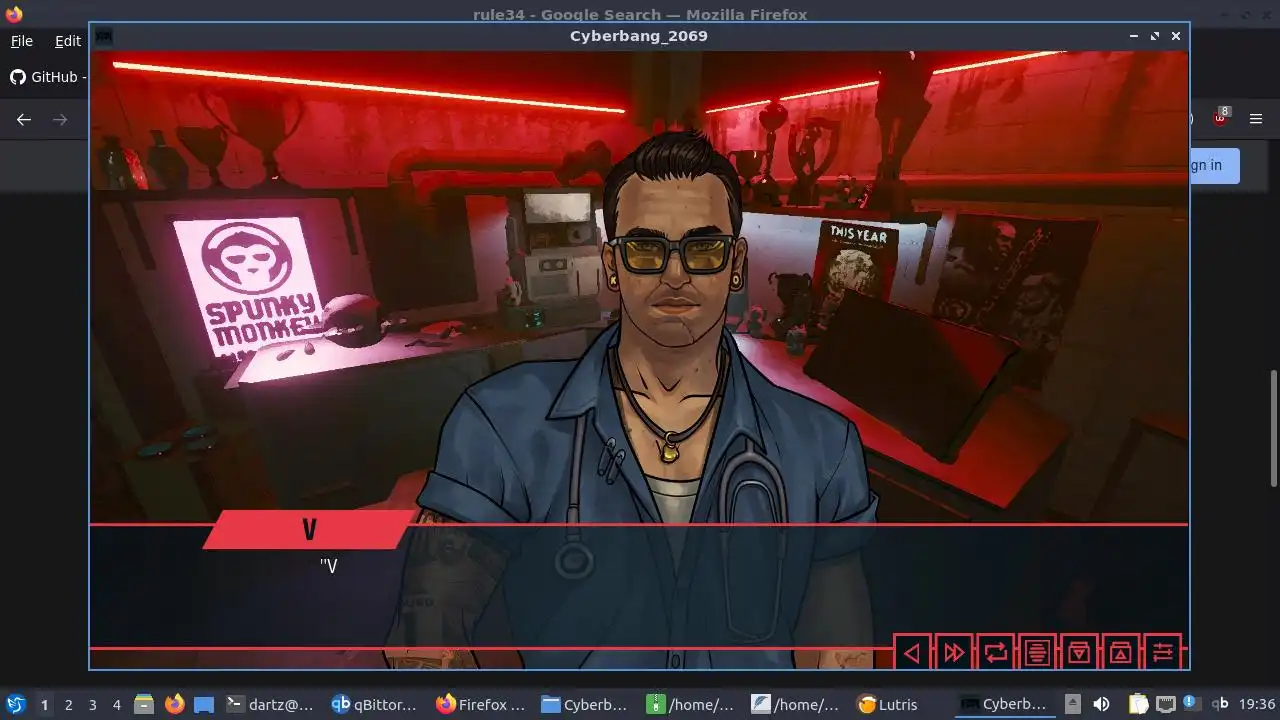This screenshot has height=720, width=1280.
Task: Open the qBittorrent tray icon
Action: (1220, 704)
